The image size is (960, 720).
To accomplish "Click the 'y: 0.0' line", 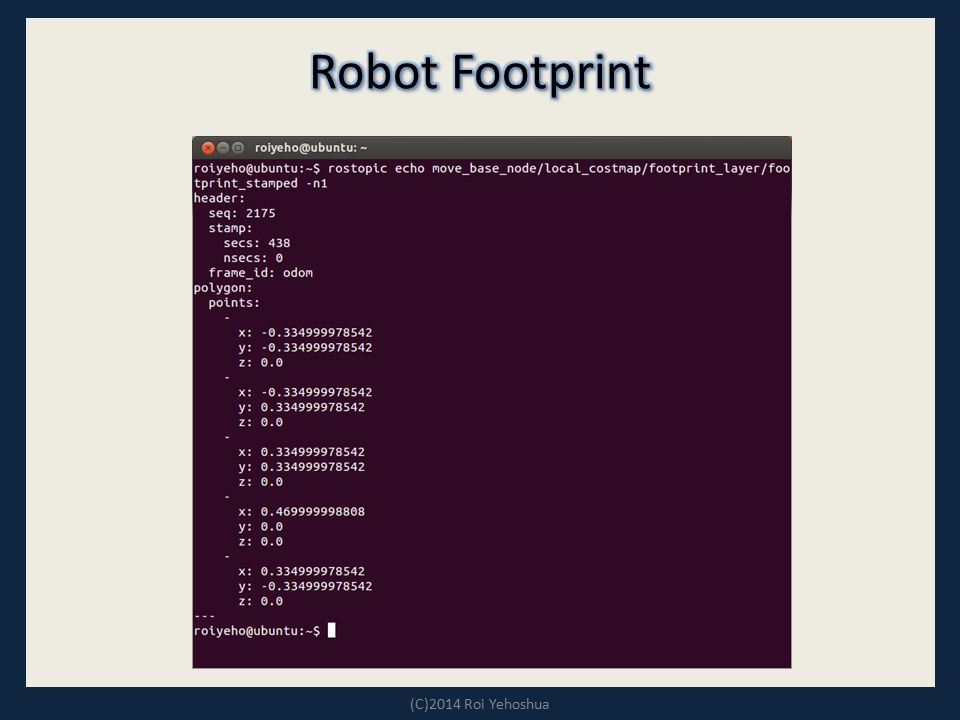I will click(x=260, y=527).
